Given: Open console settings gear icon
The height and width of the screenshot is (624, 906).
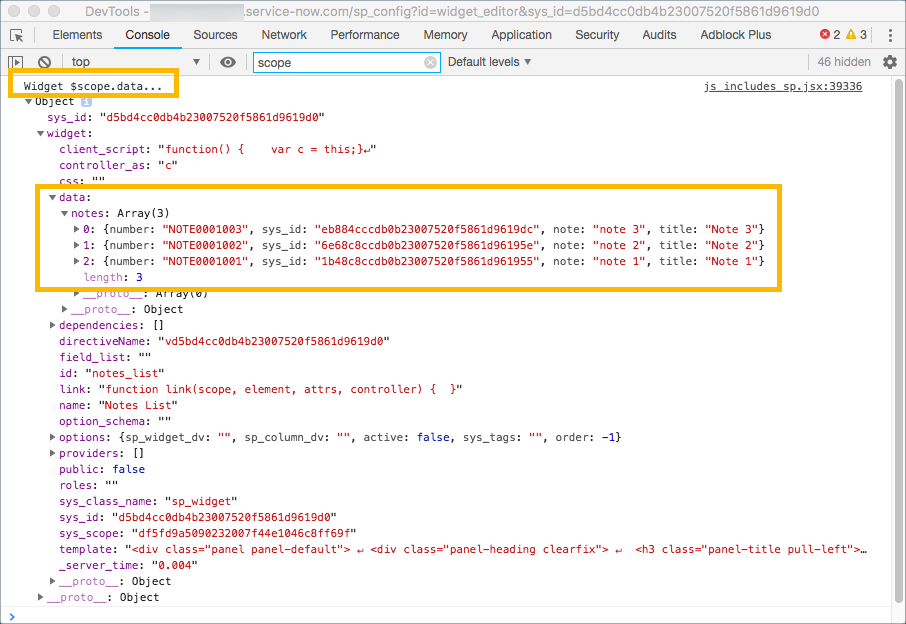Looking at the screenshot, I should pyautogui.click(x=890, y=62).
